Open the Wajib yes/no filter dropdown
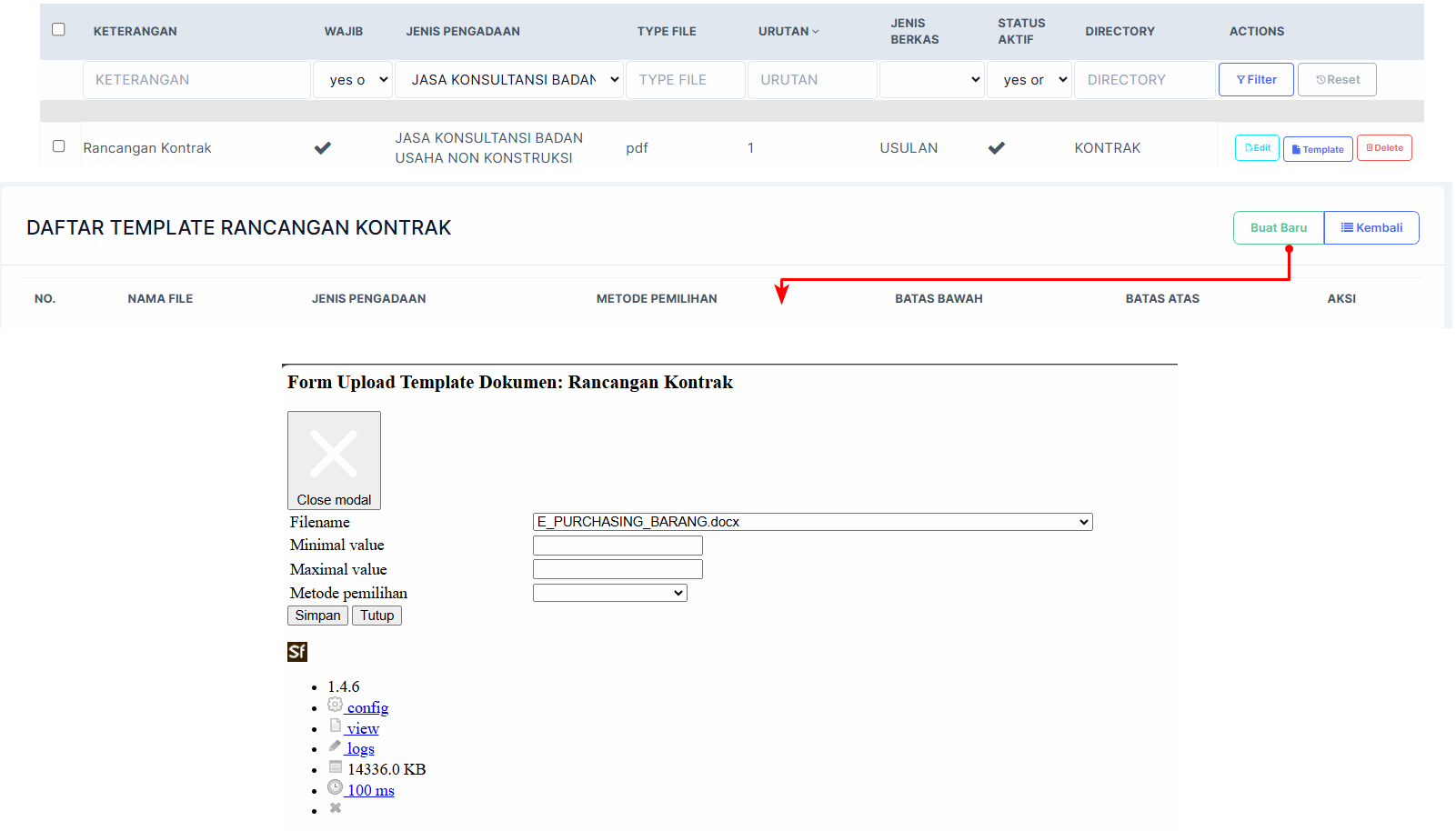This screenshot has height=831, width=1456. click(x=353, y=80)
